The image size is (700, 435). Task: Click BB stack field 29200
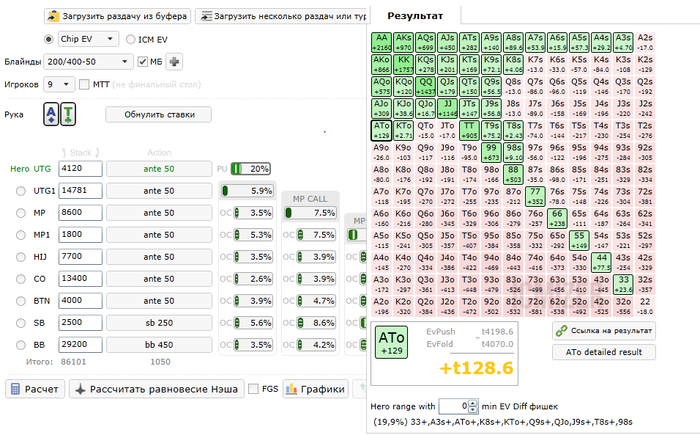pos(80,345)
